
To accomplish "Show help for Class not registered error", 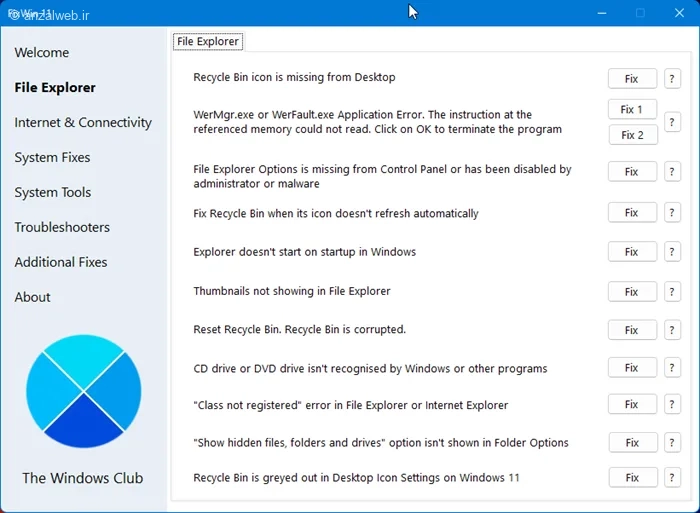I will pos(672,405).
